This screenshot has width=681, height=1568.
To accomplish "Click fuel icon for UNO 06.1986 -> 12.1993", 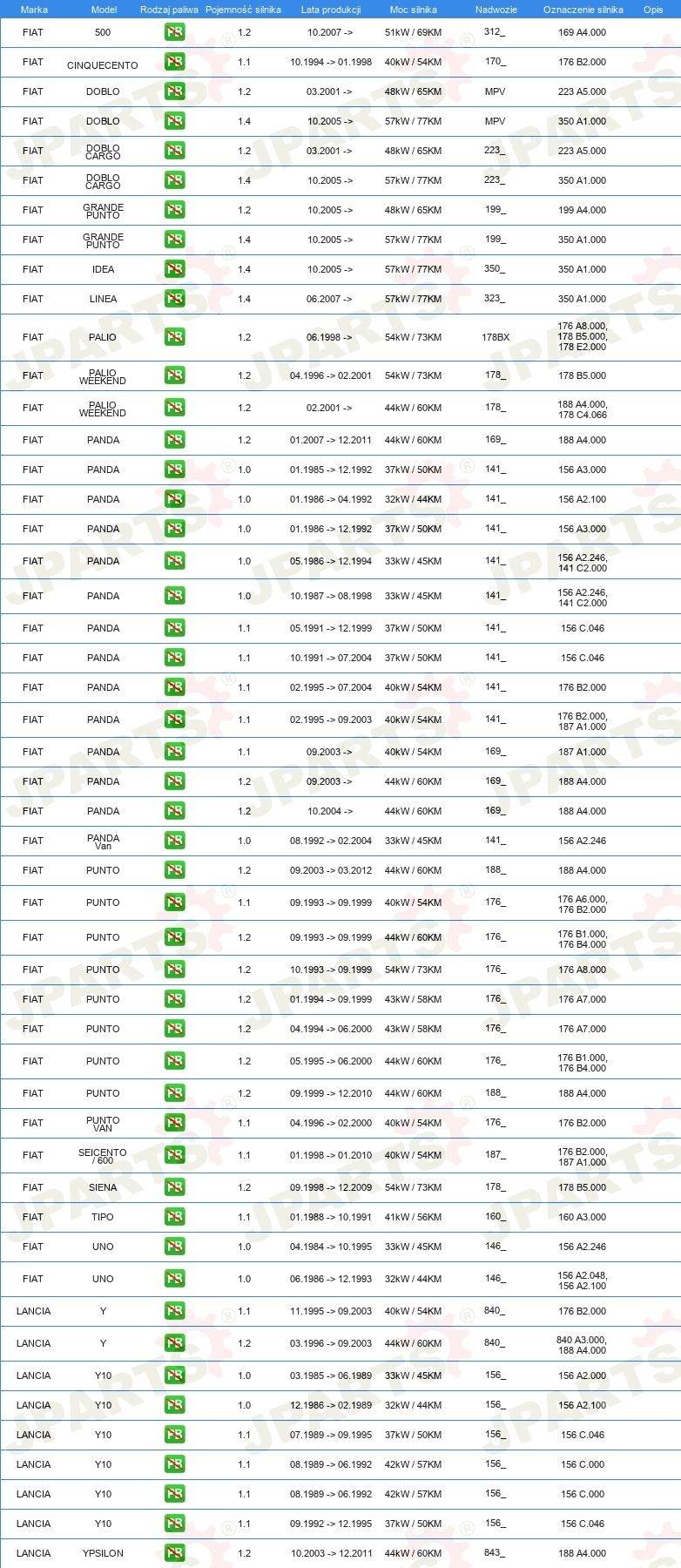I will point(175,1279).
